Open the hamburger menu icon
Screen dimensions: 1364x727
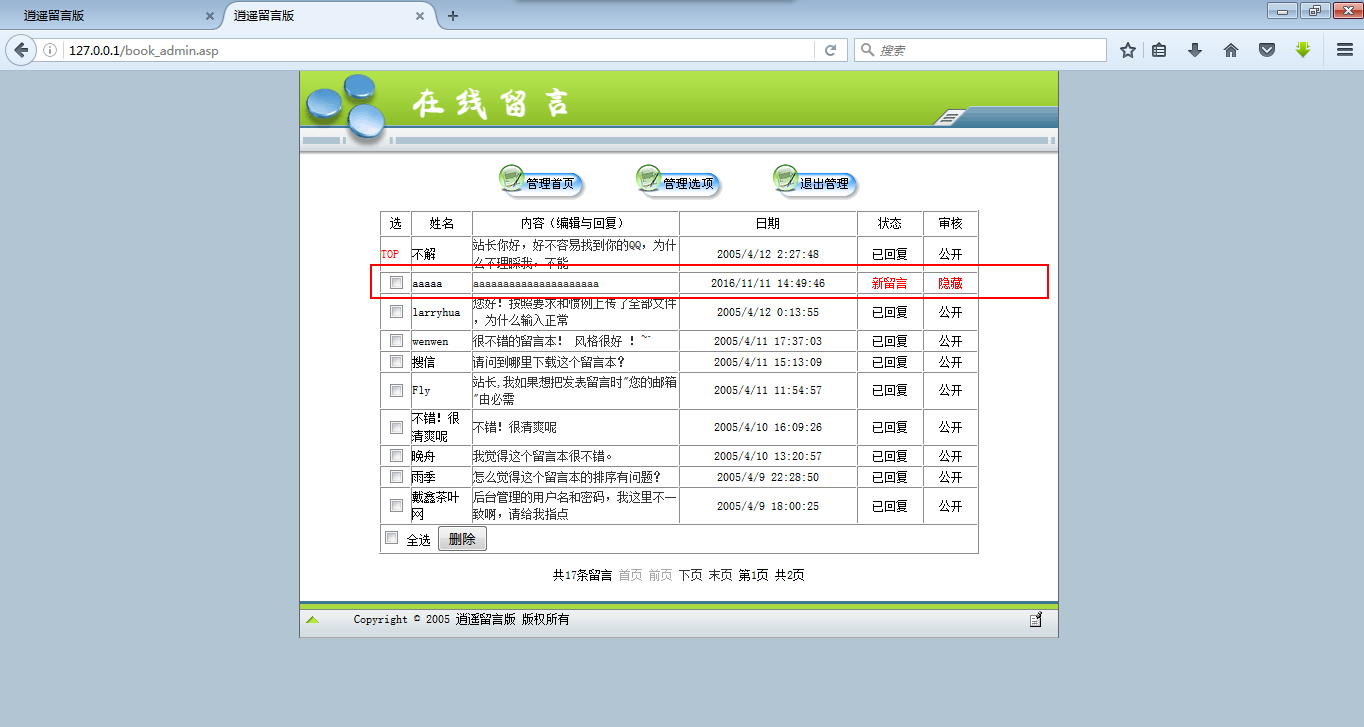pos(1345,50)
